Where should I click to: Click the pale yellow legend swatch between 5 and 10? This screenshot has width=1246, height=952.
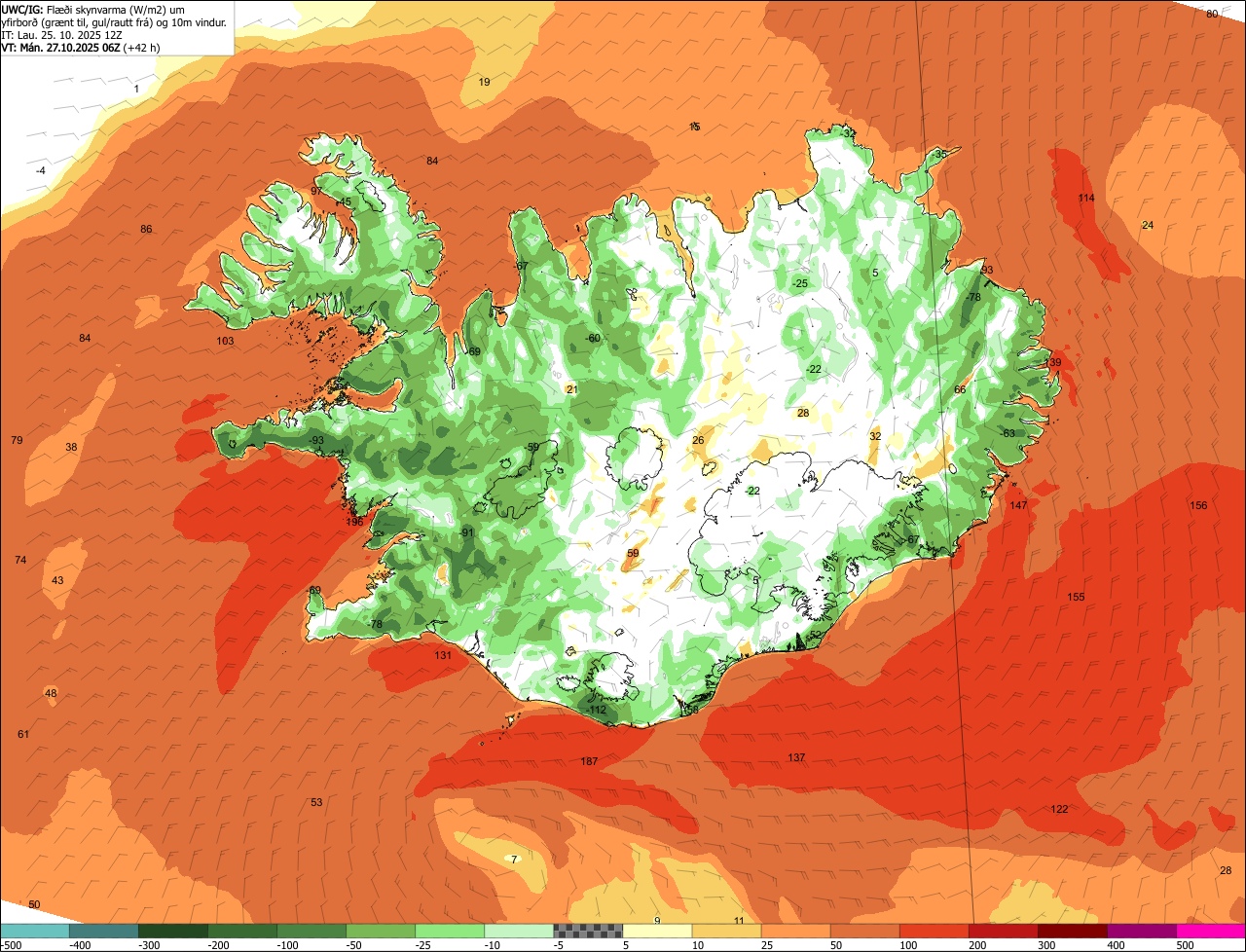pos(657,931)
